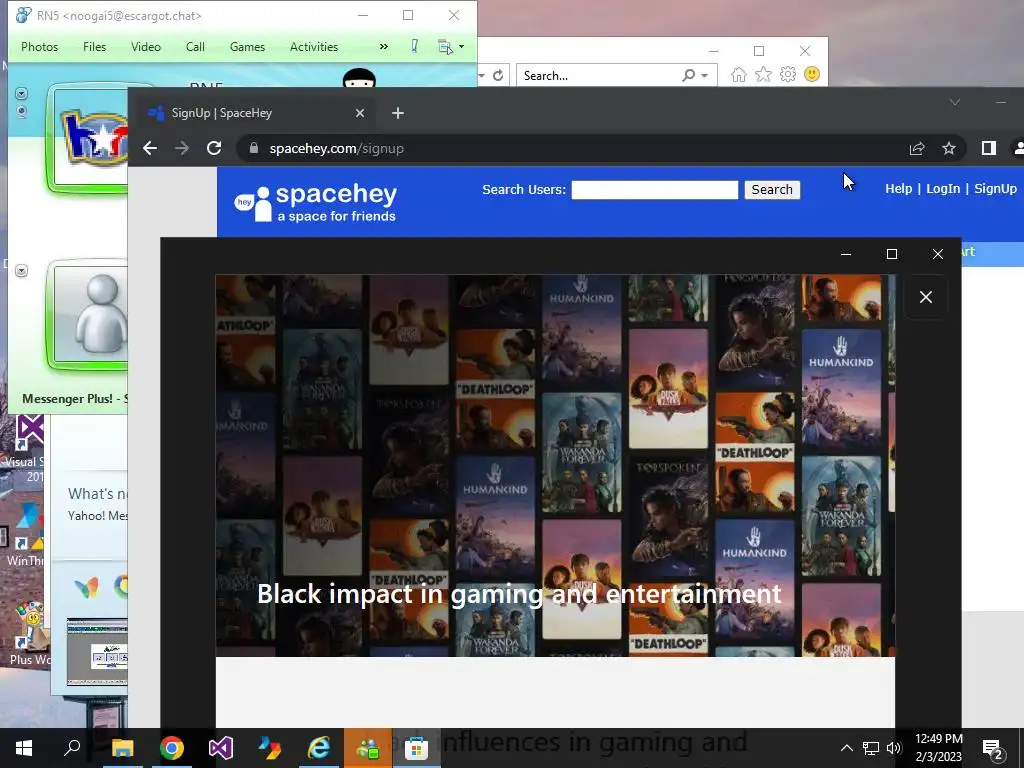This screenshot has width=1024, height=768.
Task: Click the Internet Explorer Search field
Action: coord(598,76)
